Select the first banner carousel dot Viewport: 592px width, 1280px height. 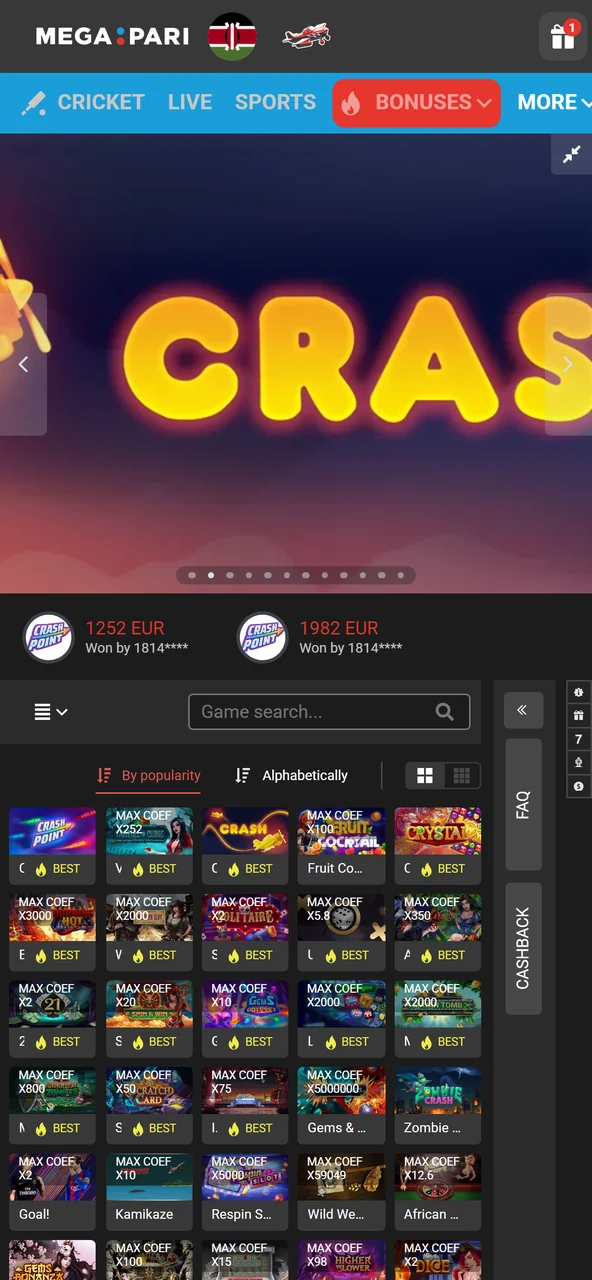point(191,575)
